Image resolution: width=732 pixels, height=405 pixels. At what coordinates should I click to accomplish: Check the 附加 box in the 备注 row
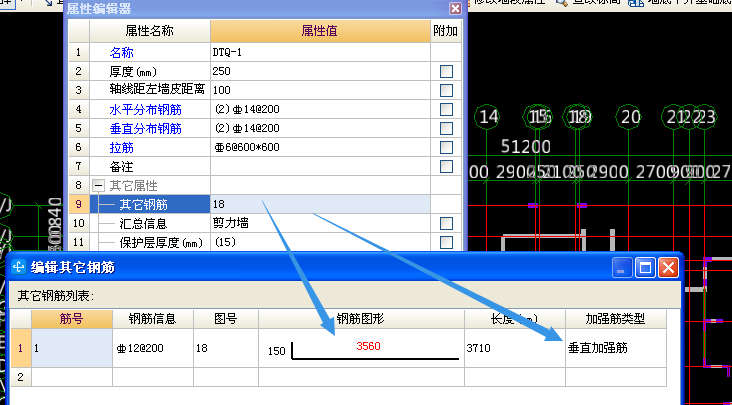click(446, 166)
